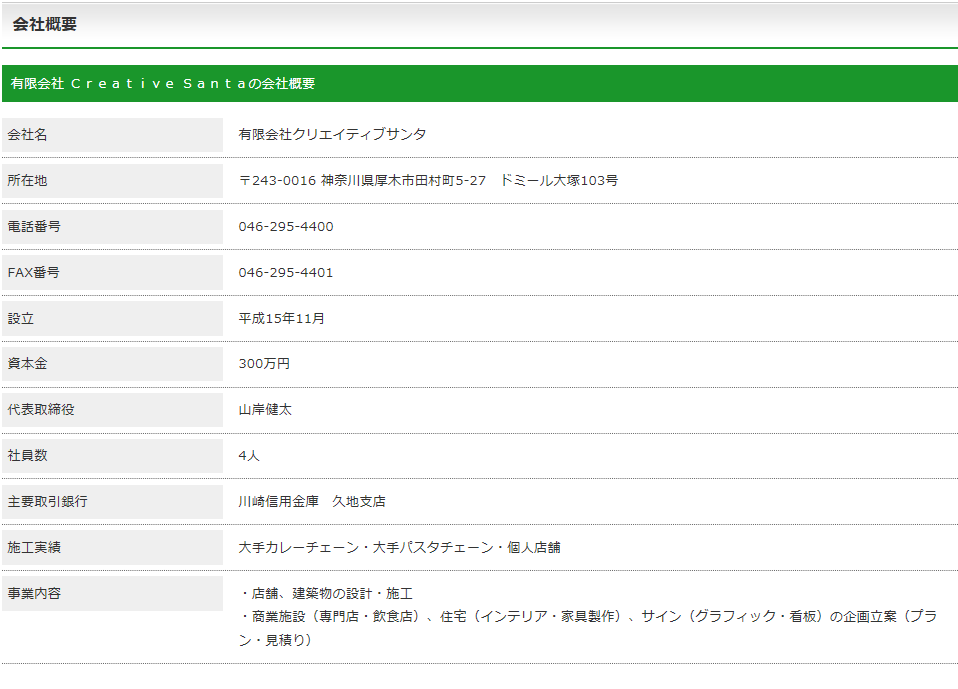958x689 pixels.
Task: Click the employee count 4人
Action: pos(249,456)
